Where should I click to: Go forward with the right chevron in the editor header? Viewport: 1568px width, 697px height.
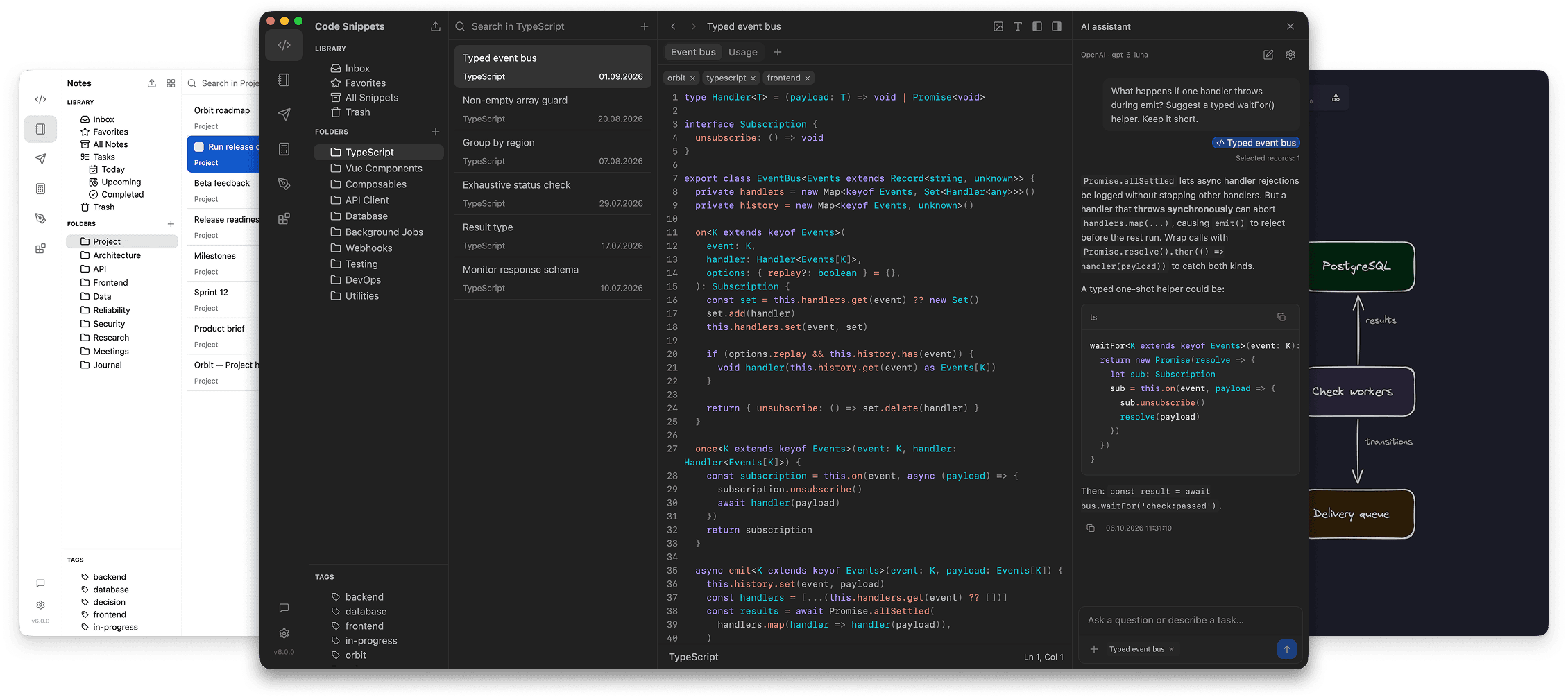click(693, 26)
